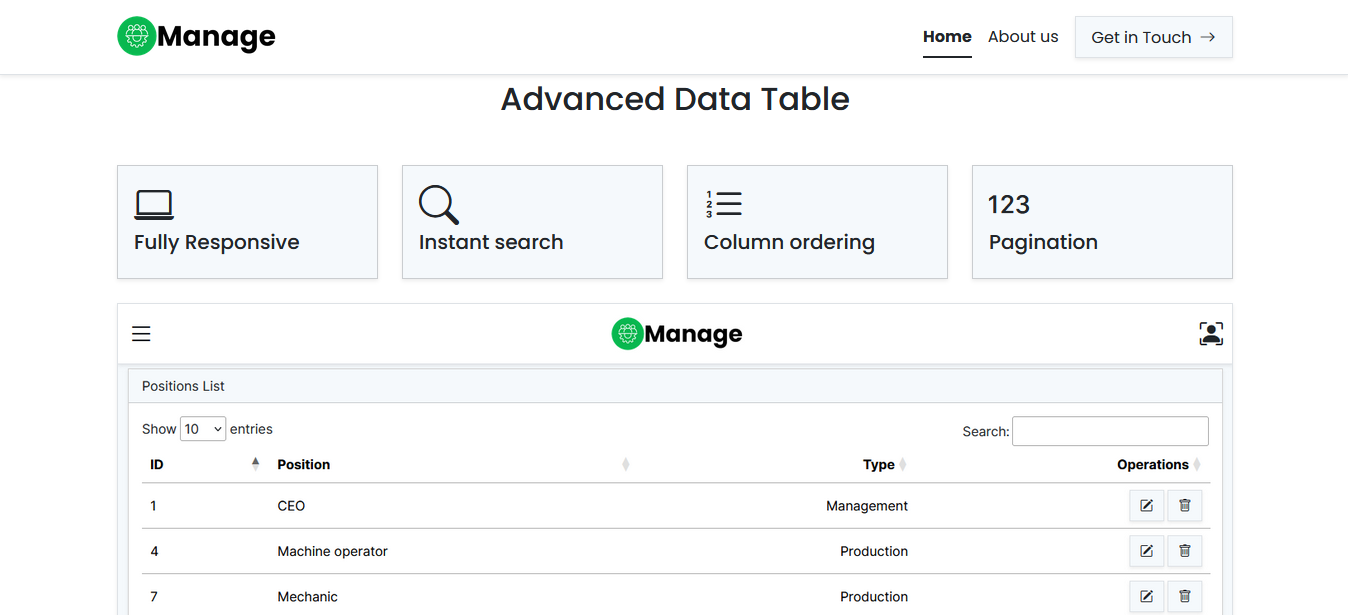Open the Show entries dropdown
1348x615 pixels.
[x=203, y=429]
